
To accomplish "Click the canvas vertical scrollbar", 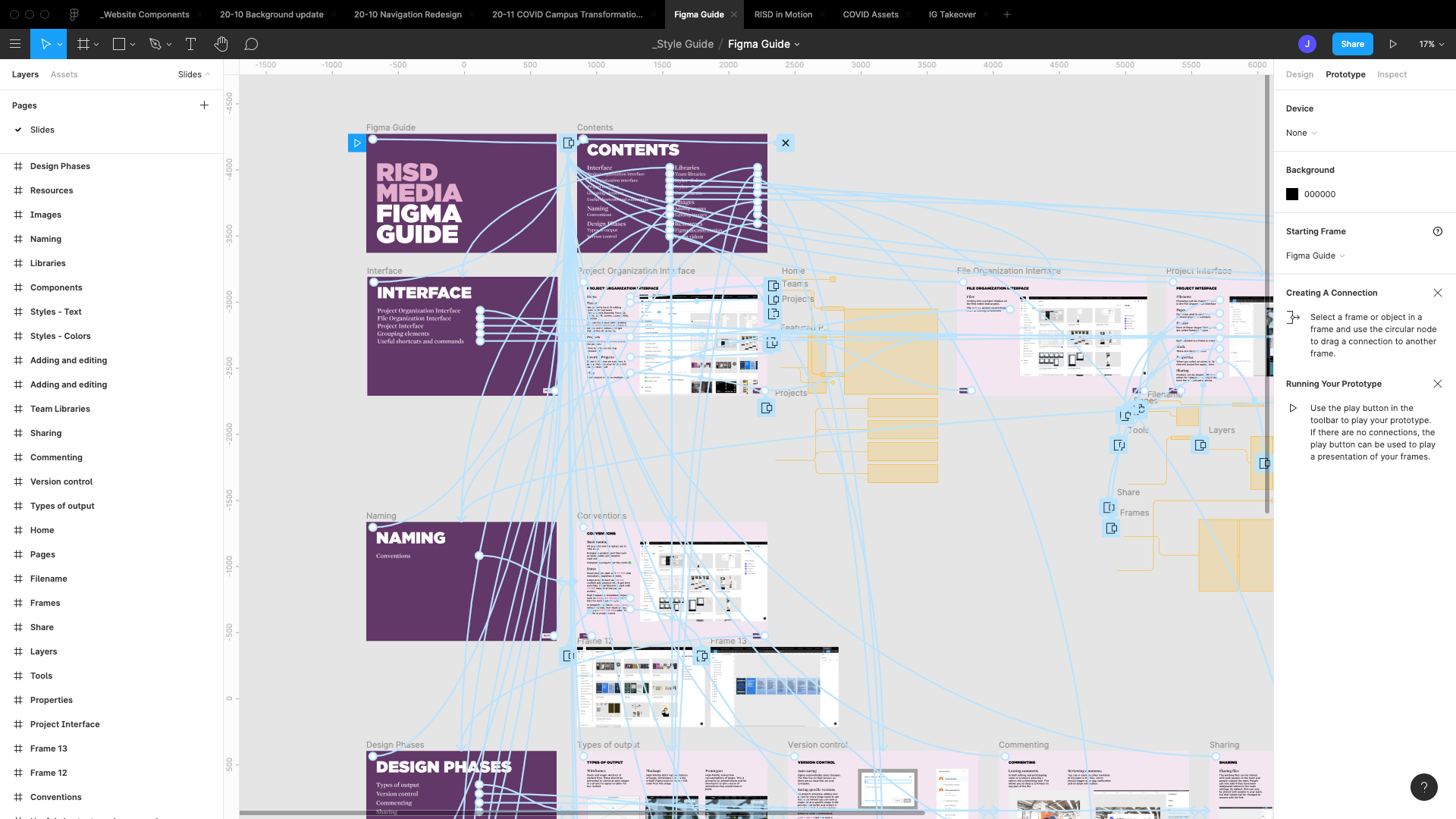I will [x=1266, y=296].
